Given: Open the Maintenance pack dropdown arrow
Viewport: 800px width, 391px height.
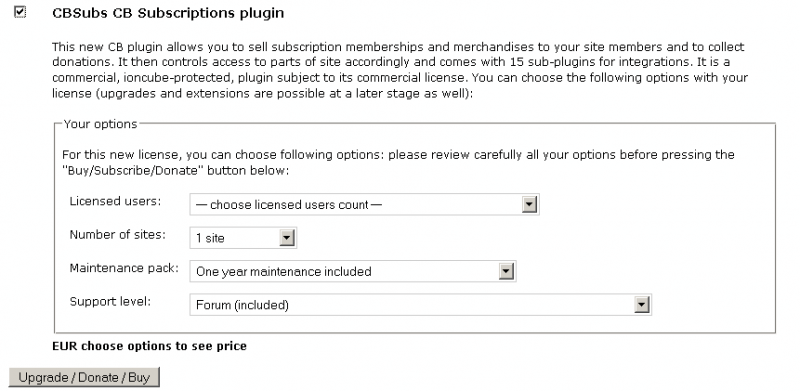Looking at the screenshot, I should coord(506,272).
